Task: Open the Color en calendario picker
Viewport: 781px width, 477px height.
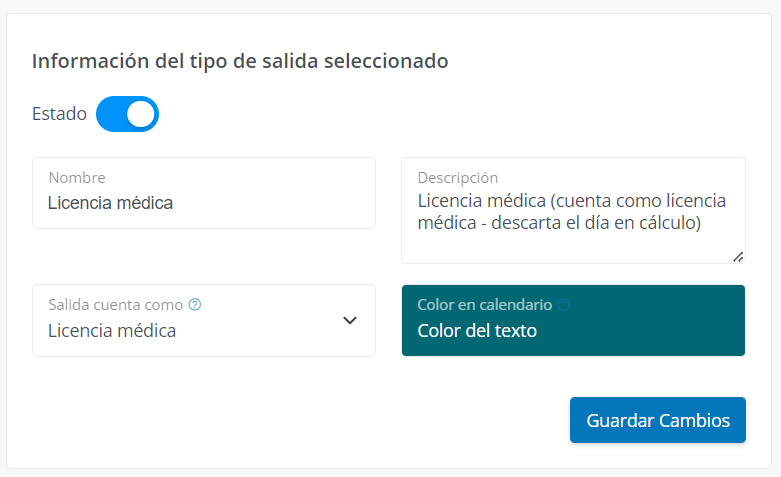Action: [x=573, y=320]
